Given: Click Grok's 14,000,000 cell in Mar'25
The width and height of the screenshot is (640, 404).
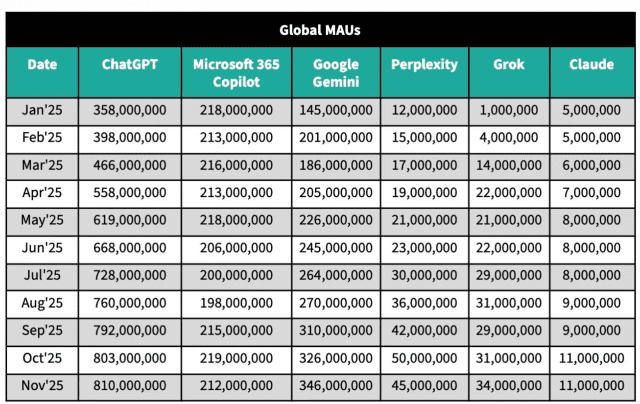Looking at the screenshot, I should click(x=509, y=165).
